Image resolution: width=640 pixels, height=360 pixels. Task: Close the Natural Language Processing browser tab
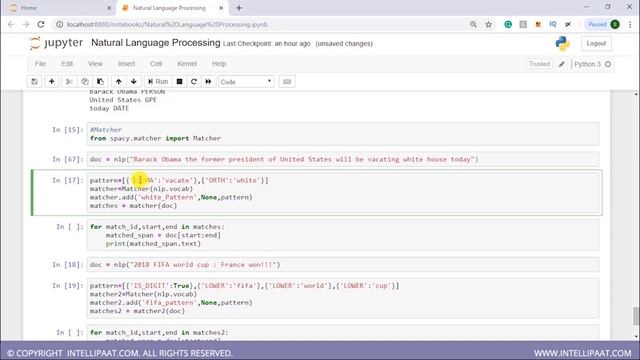[x=221, y=8]
